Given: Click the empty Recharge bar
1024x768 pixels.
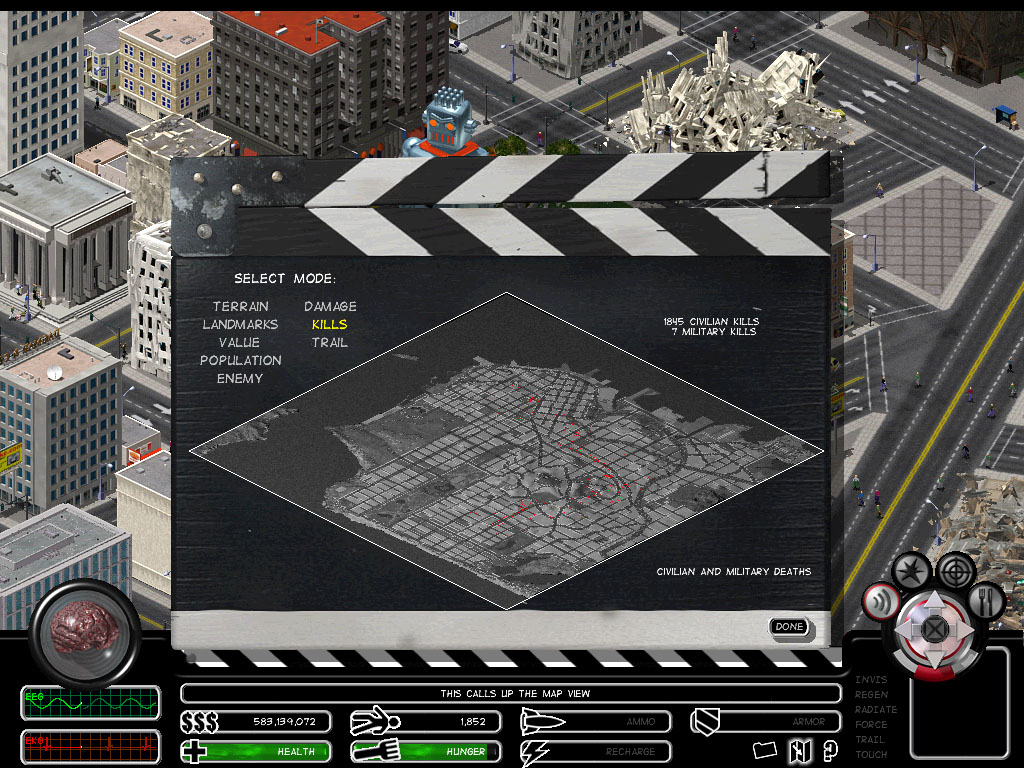Looking at the screenshot, I should 607,752.
